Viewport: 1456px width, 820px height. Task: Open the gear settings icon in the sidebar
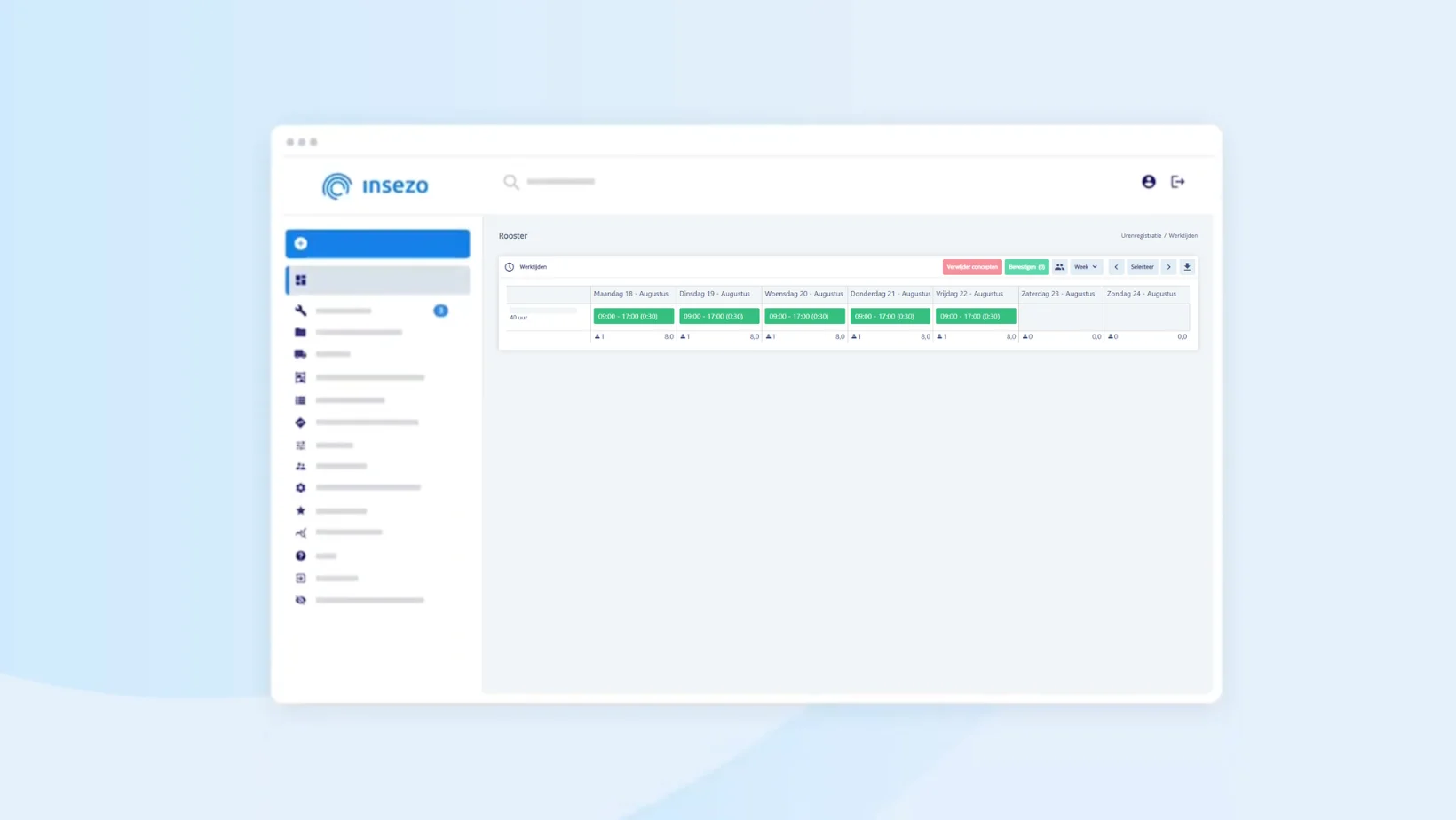pyautogui.click(x=301, y=487)
